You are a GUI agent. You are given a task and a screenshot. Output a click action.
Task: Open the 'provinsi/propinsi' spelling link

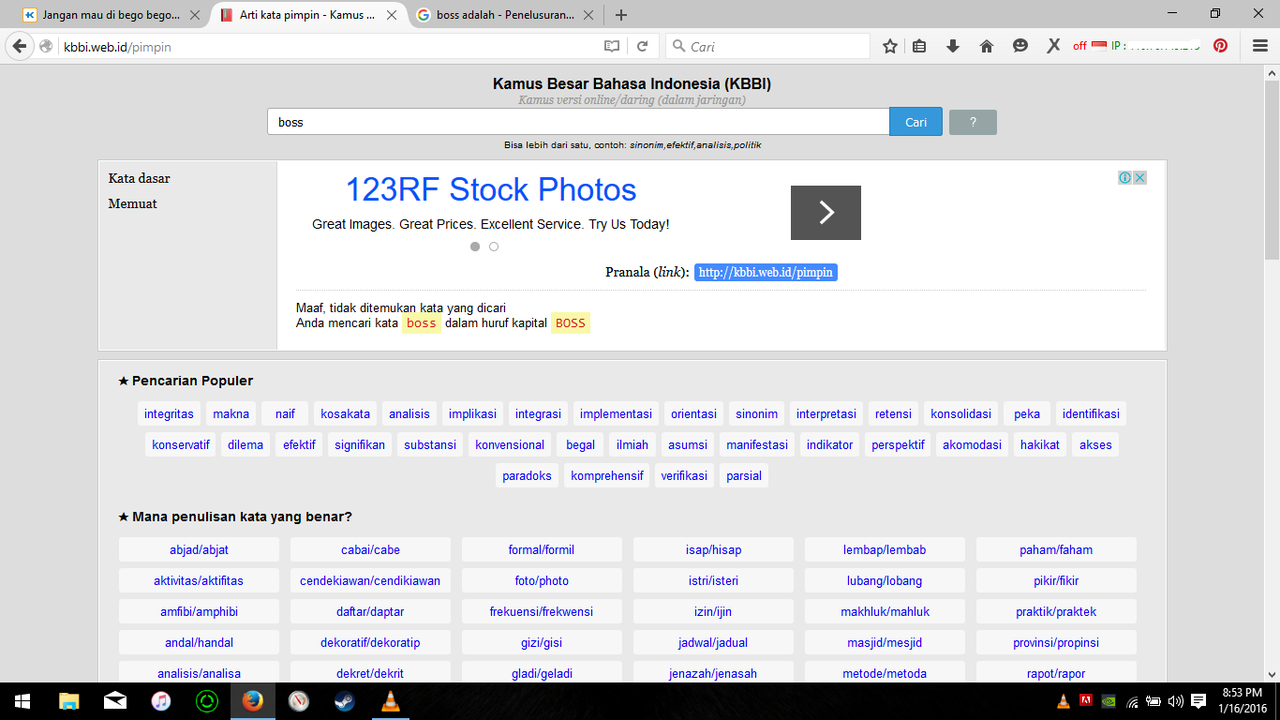1056,643
